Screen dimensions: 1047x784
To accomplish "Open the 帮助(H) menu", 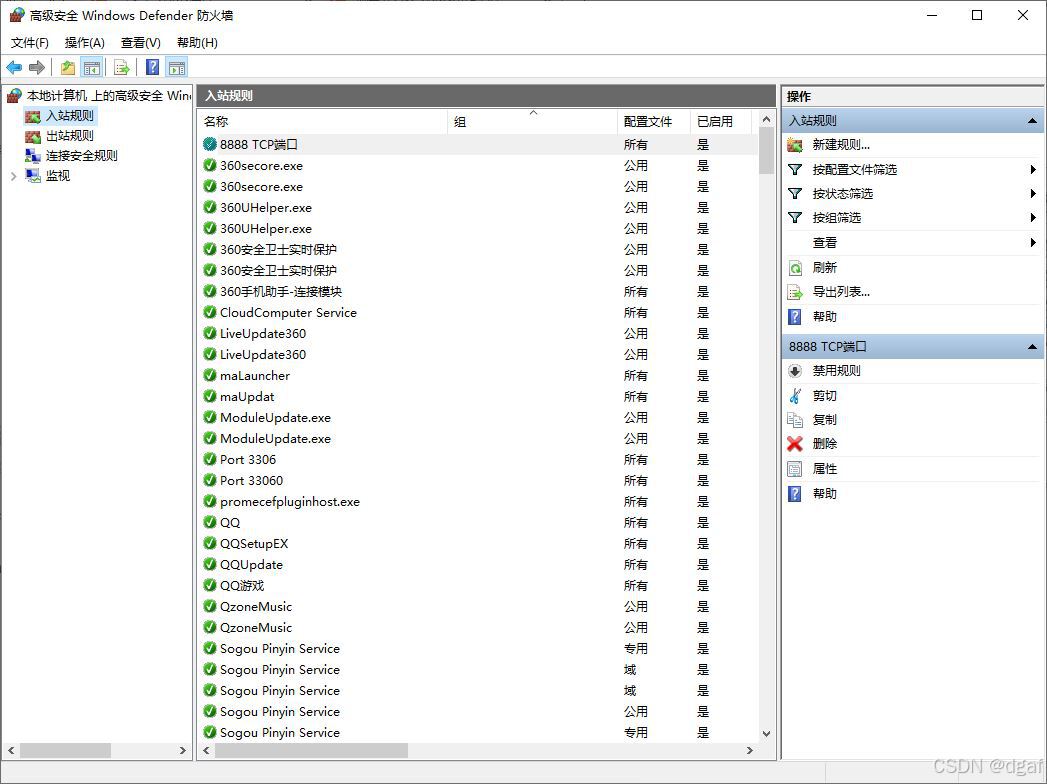I will click(197, 43).
